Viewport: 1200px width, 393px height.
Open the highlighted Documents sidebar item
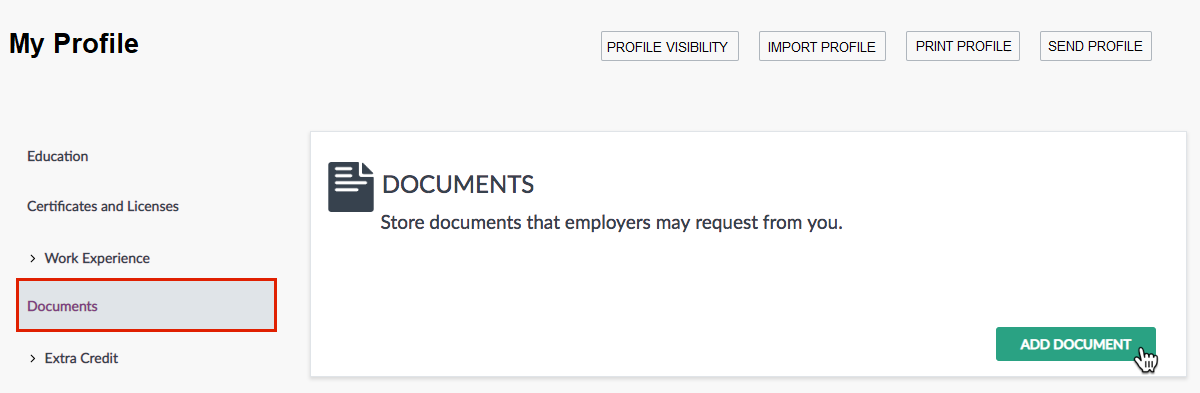click(x=146, y=306)
